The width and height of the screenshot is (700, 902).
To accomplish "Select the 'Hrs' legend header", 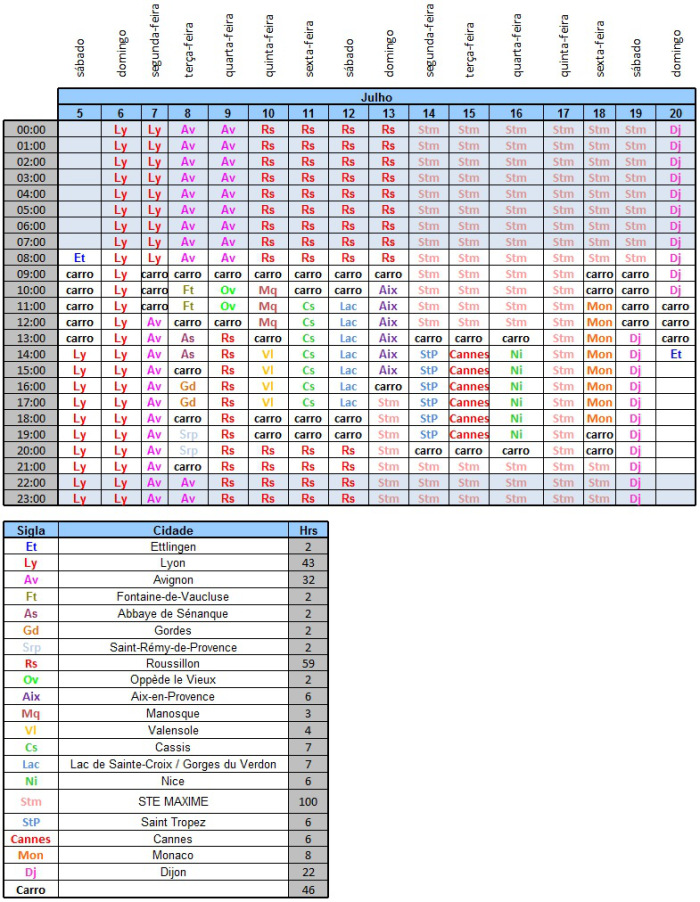I will click(308, 530).
